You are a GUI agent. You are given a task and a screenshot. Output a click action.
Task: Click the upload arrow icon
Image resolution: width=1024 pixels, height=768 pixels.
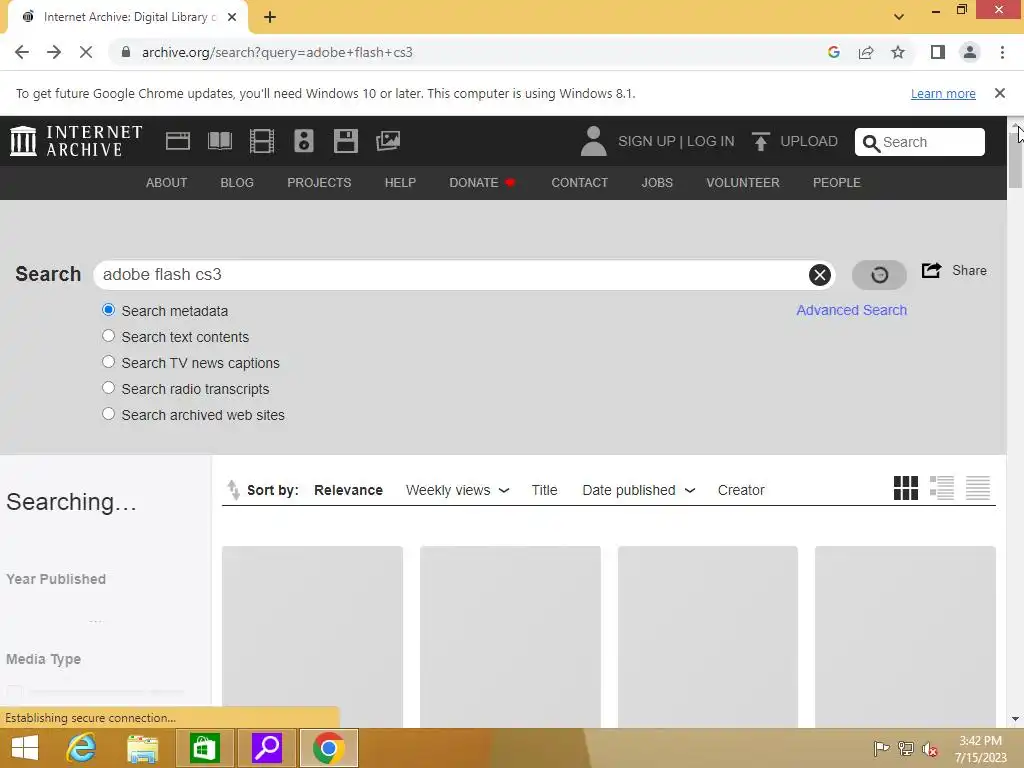tap(760, 141)
